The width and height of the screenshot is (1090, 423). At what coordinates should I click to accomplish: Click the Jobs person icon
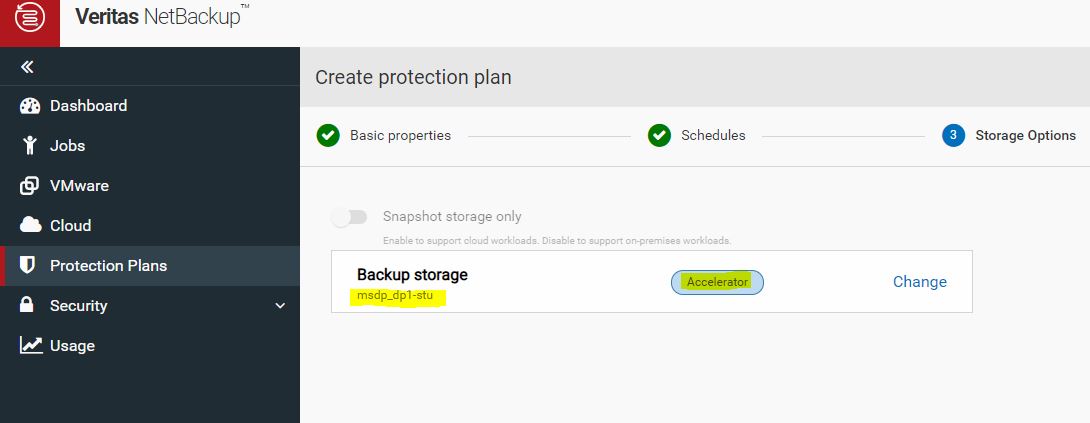point(30,146)
